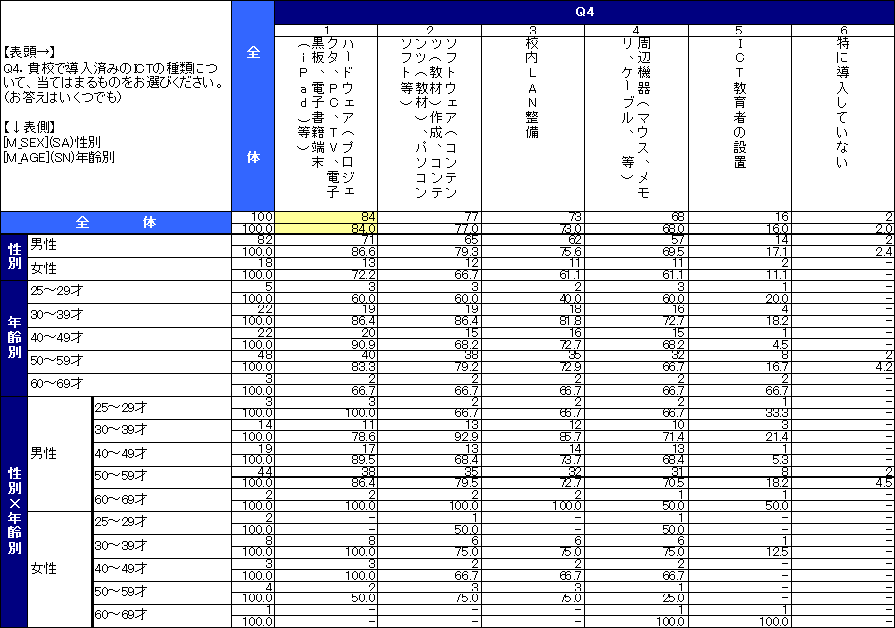The width and height of the screenshot is (895, 628).
Task: Click the Q4 header bar at top
Action: point(584,12)
